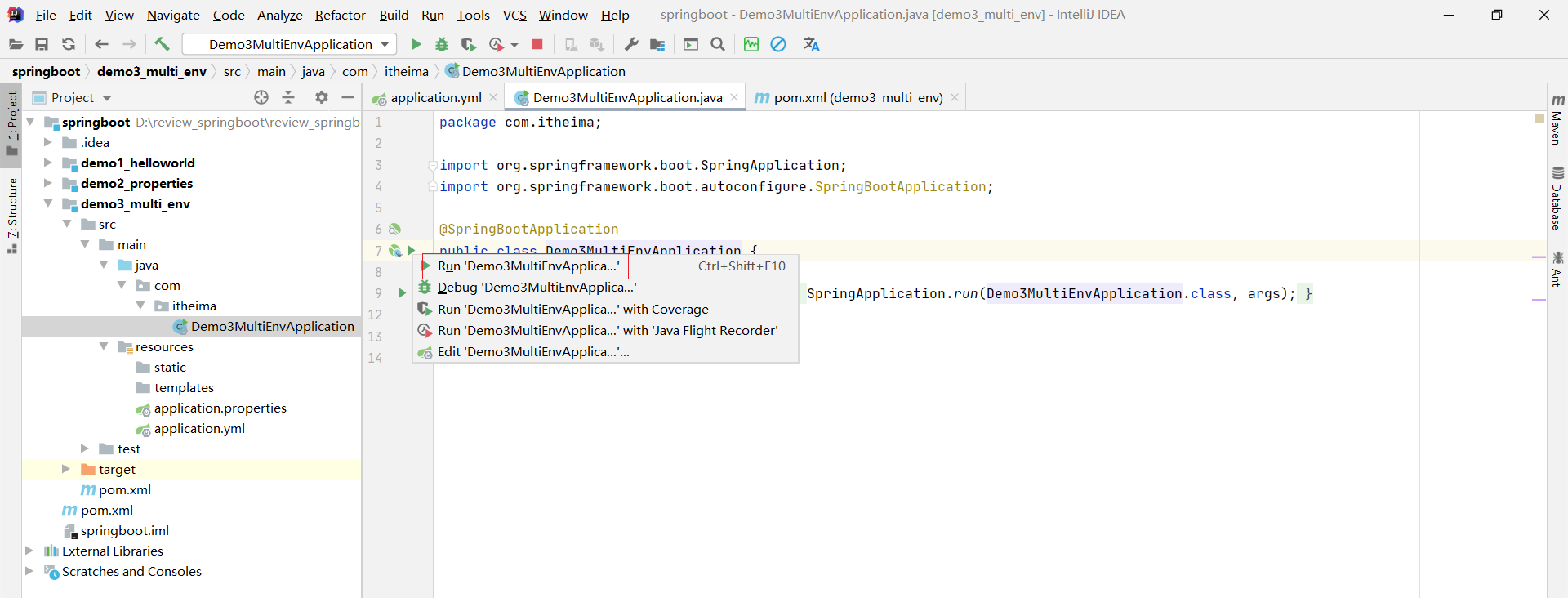Open Project Structure icon in toolbar
Screen dimensions: 1568x598
point(657,44)
